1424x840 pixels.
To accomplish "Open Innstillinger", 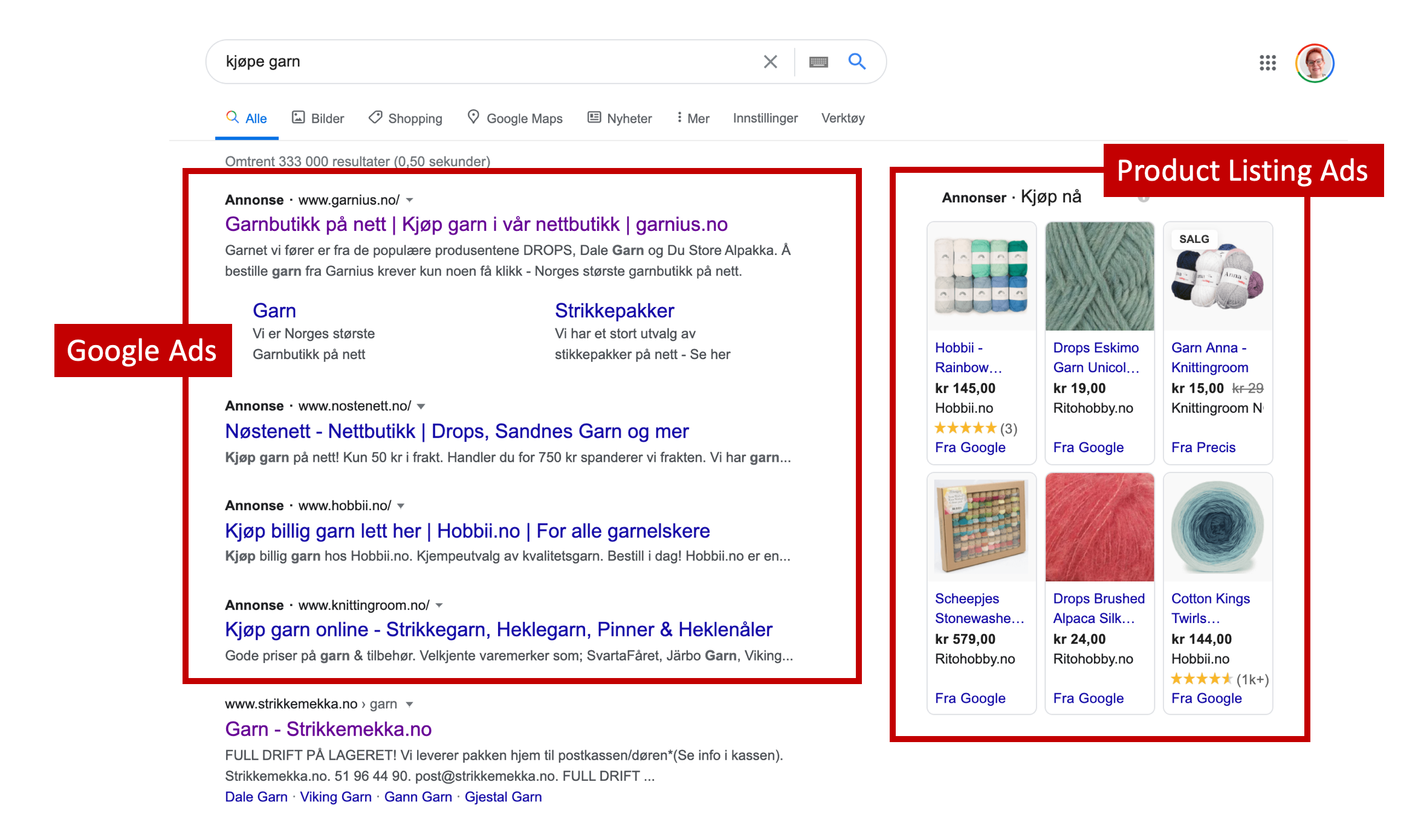I will coord(765,118).
